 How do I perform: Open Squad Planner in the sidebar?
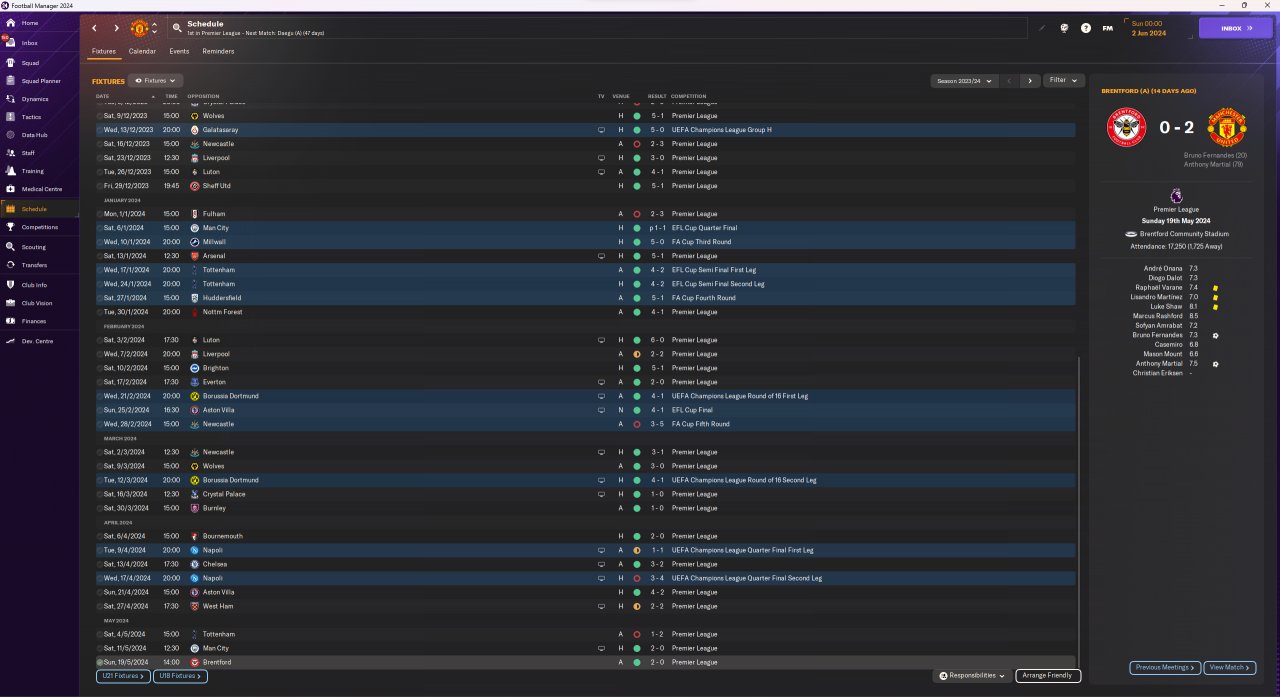pos(40,81)
